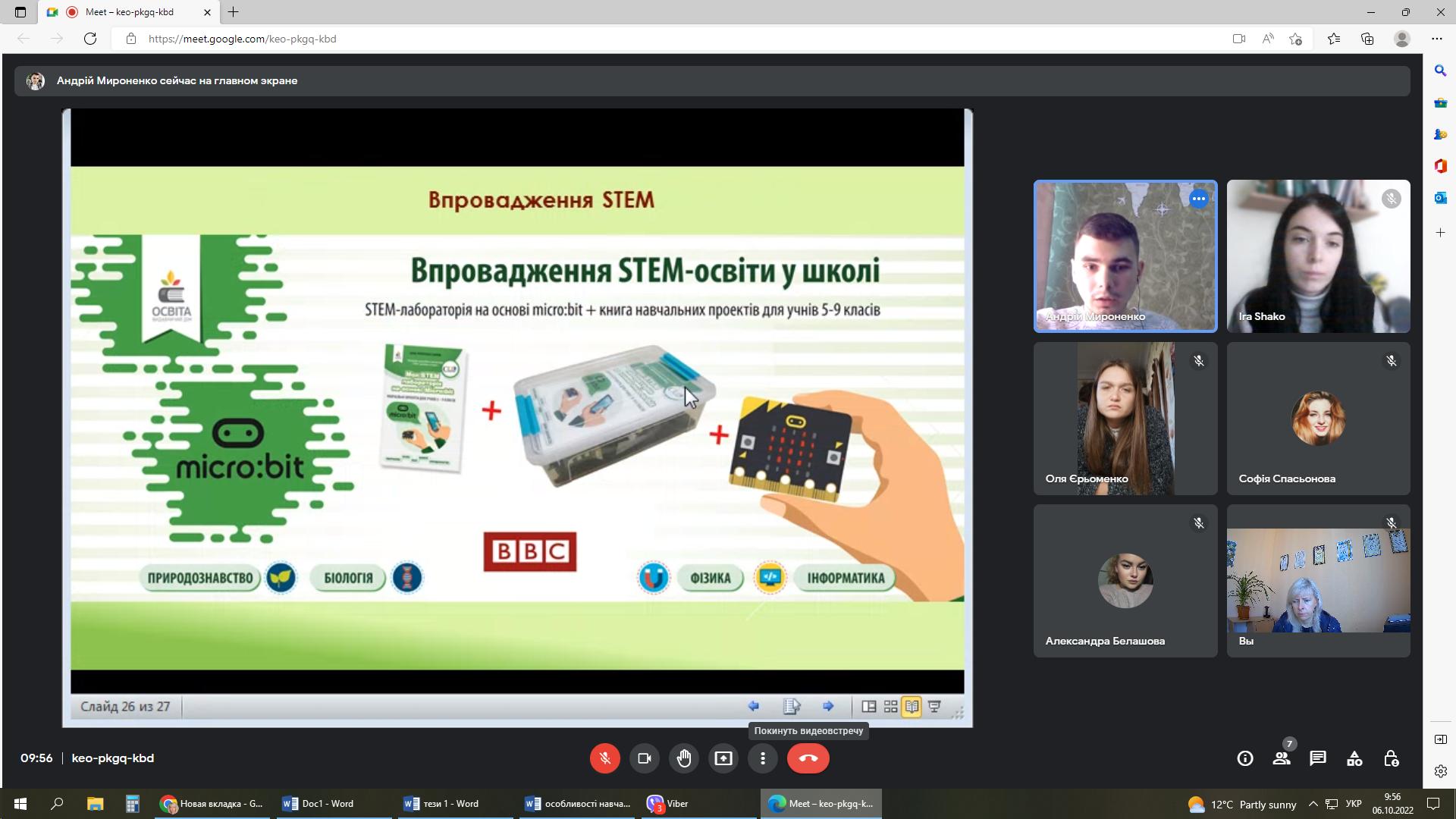The height and width of the screenshot is (819, 1456).
Task: Open meeting details info icon
Action: pos(1244,758)
